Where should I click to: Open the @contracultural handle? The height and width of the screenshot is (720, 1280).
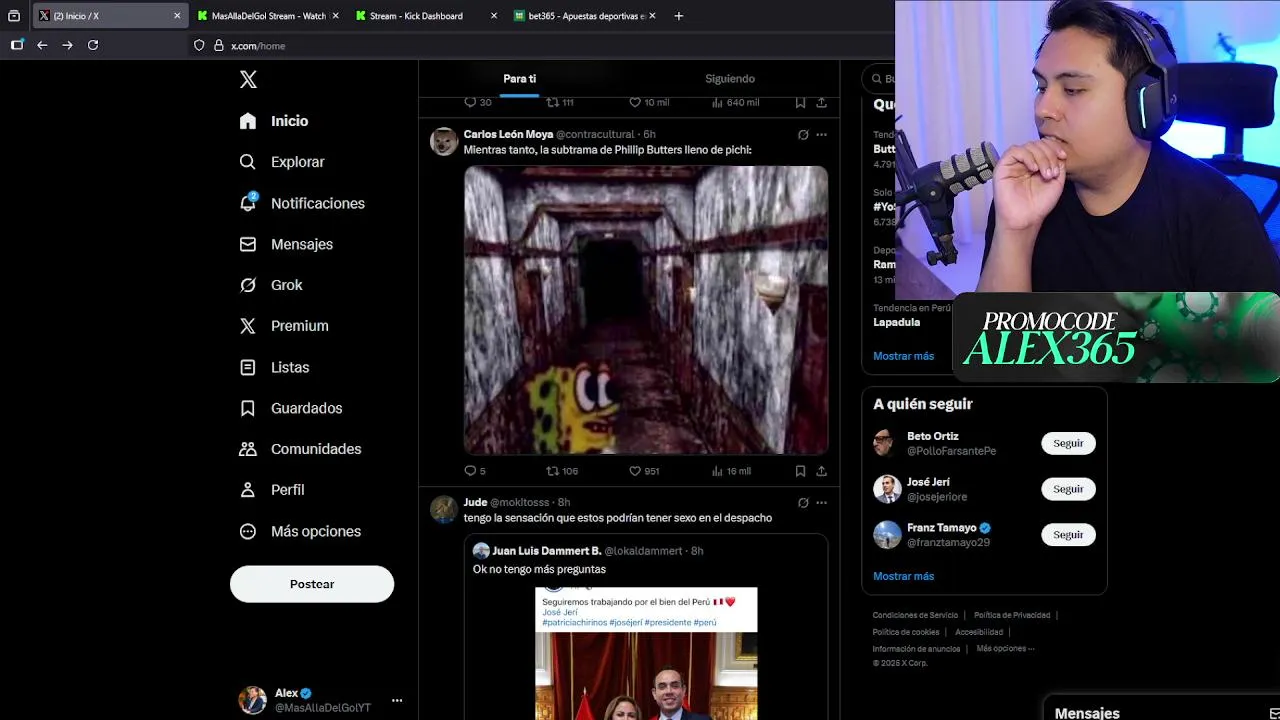click(x=595, y=135)
